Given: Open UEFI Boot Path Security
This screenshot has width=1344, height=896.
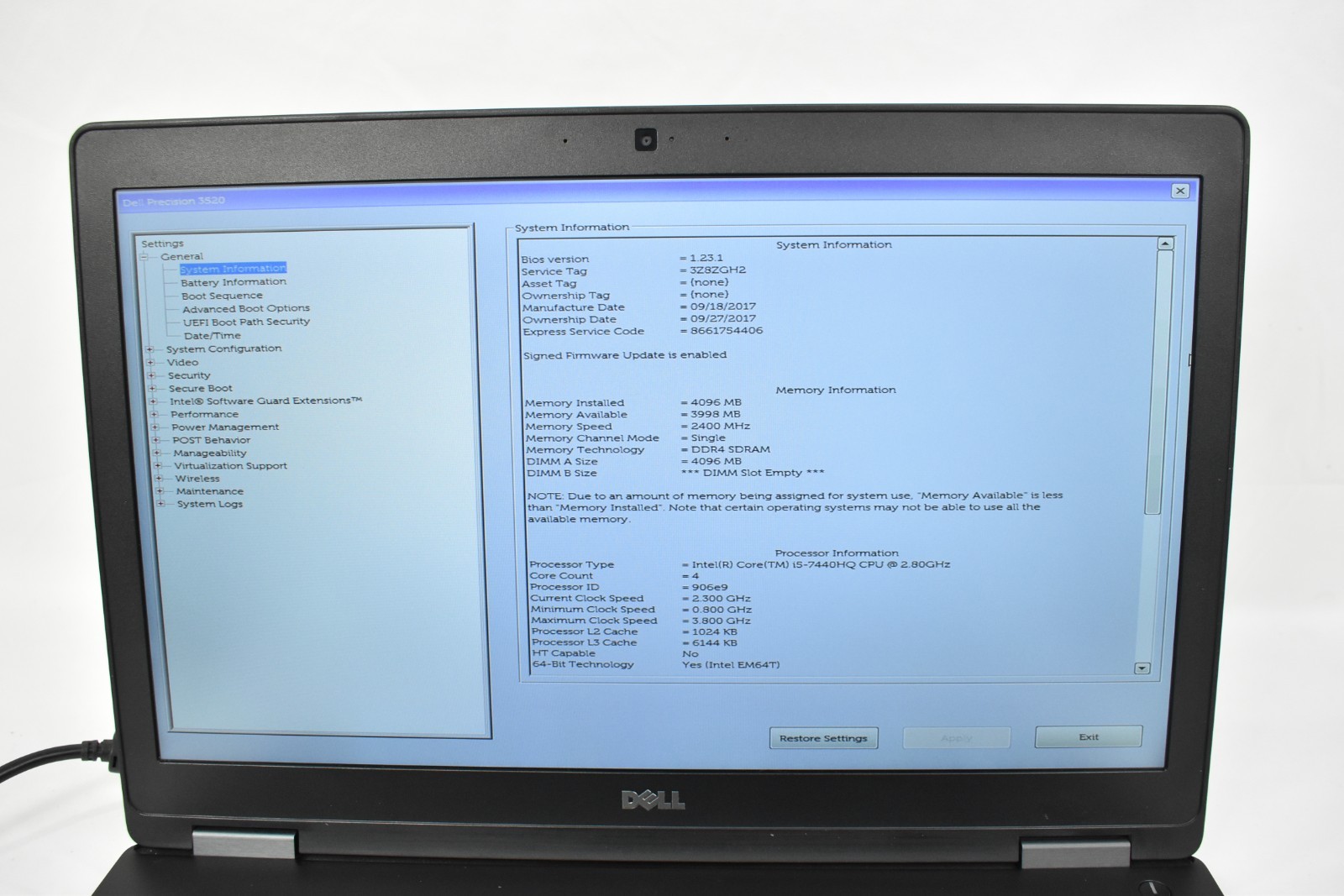Looking at the screenshot, I should tap(247, 322).
